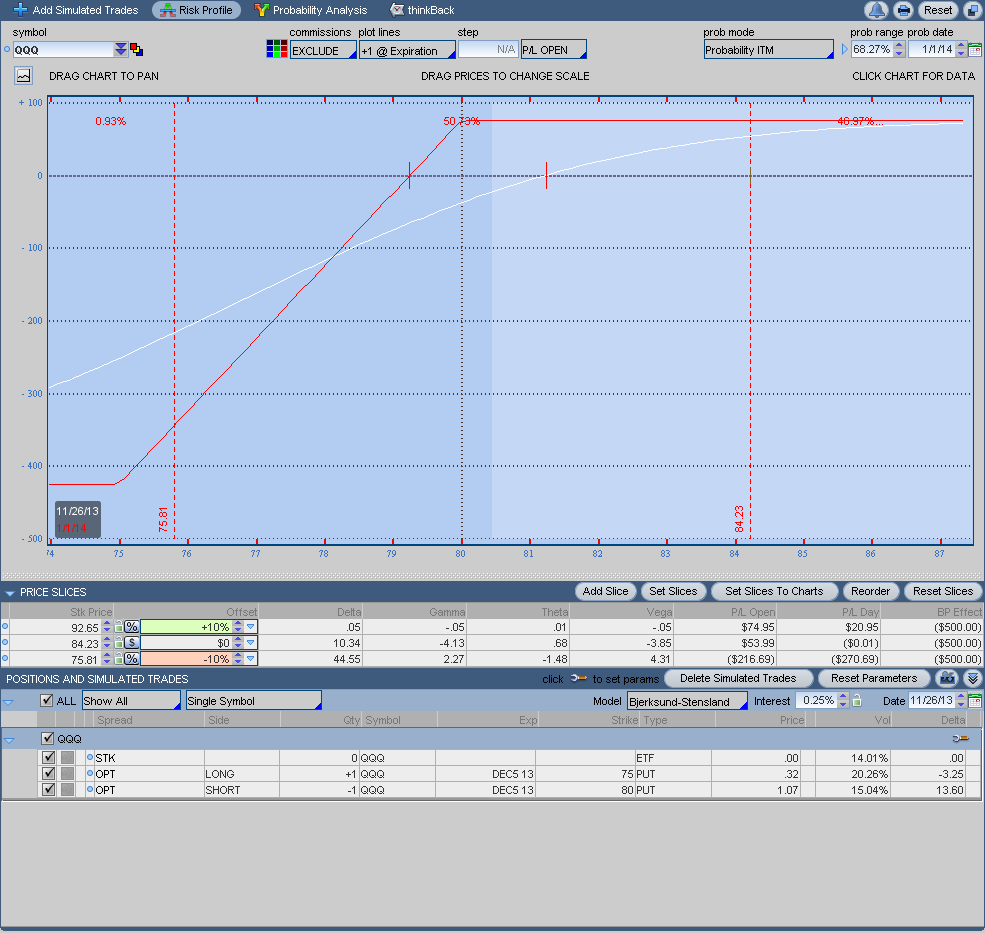Click the +10% offset field
This screenshot has height=933, width=985.
[x=187, y=626]
